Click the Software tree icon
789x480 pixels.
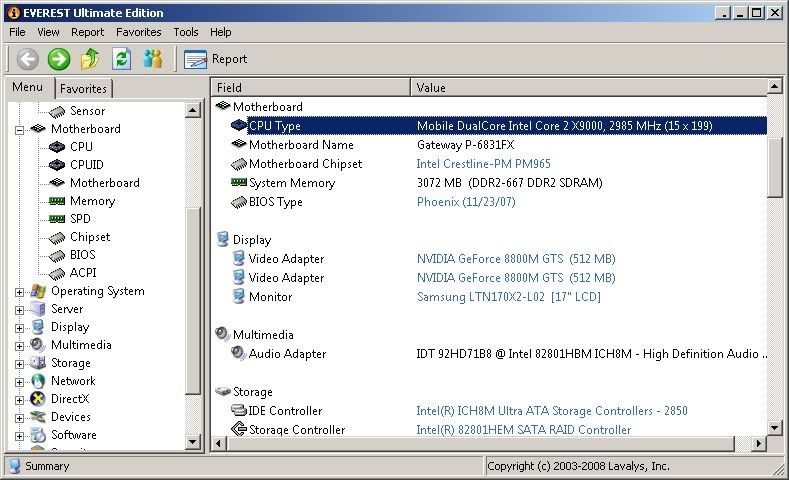(38, 435)
